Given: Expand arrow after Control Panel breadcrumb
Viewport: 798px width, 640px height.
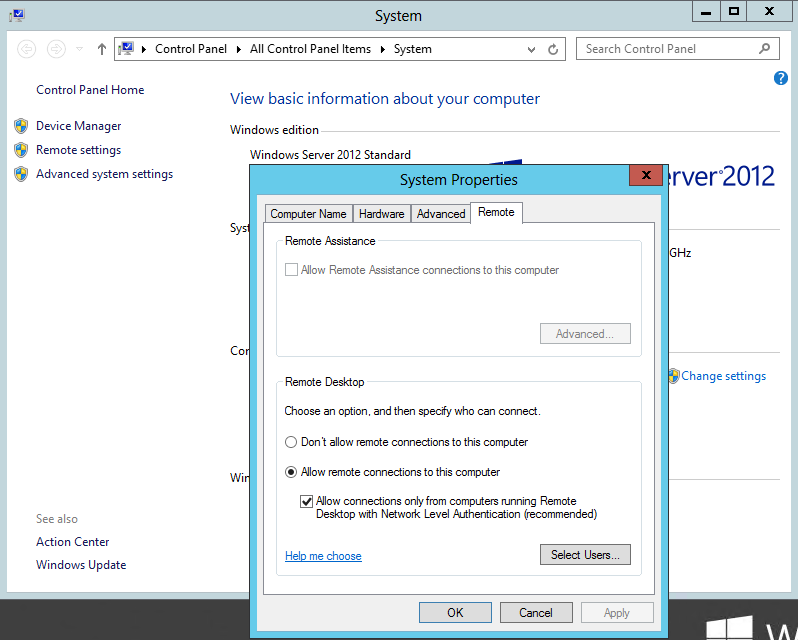Looking at the screenshot, I should coord(239,49).
